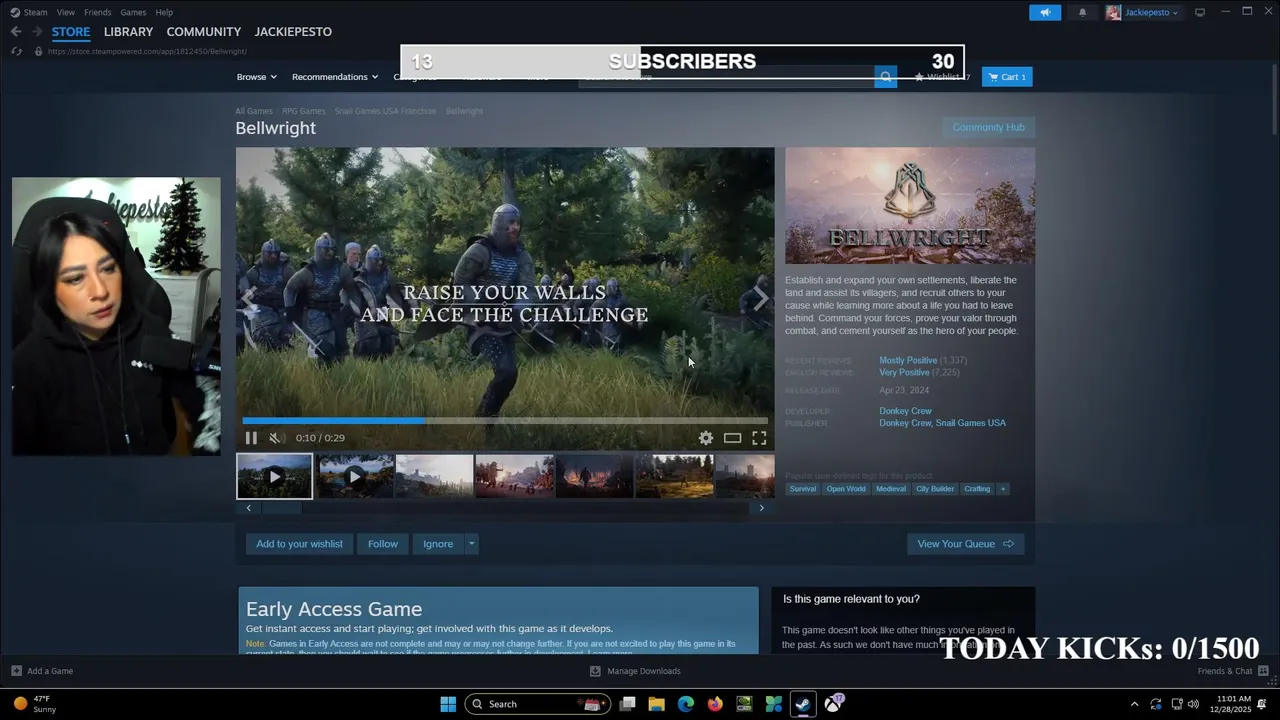This screenshot has width=1280, height=720.
Task: Go to the STORE tab
Action: coord(71,32)
